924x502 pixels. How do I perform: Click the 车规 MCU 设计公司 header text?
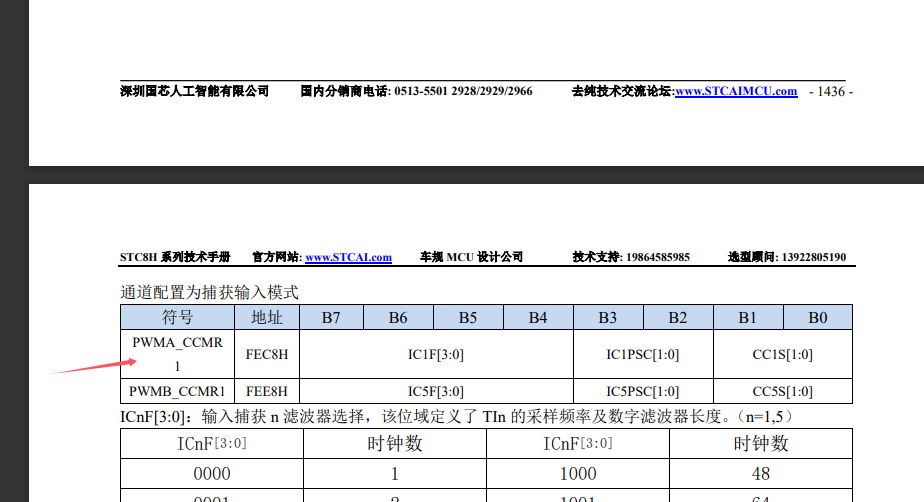(x=471, y=257)
